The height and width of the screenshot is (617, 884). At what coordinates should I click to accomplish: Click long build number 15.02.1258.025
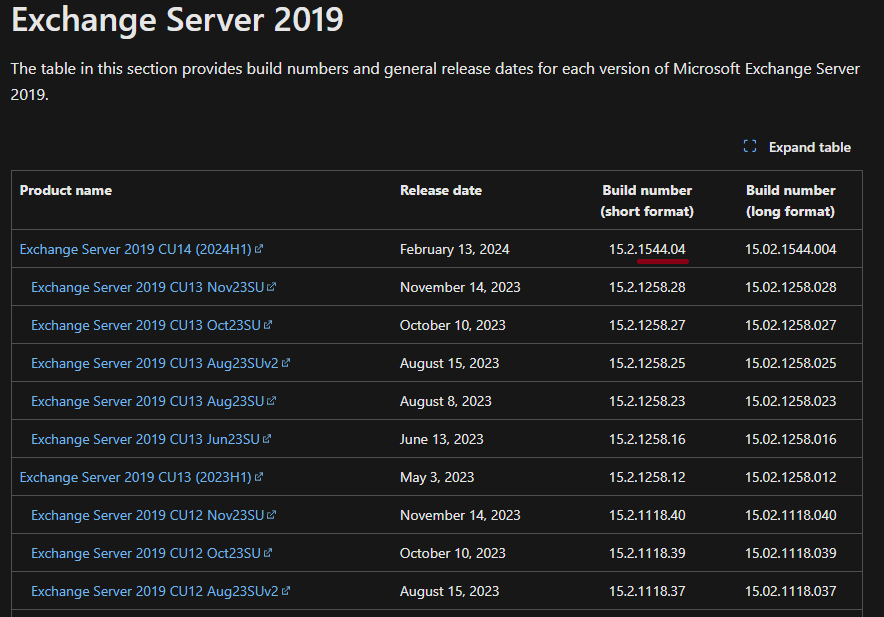pyautogui.click(x=790, y=363)
